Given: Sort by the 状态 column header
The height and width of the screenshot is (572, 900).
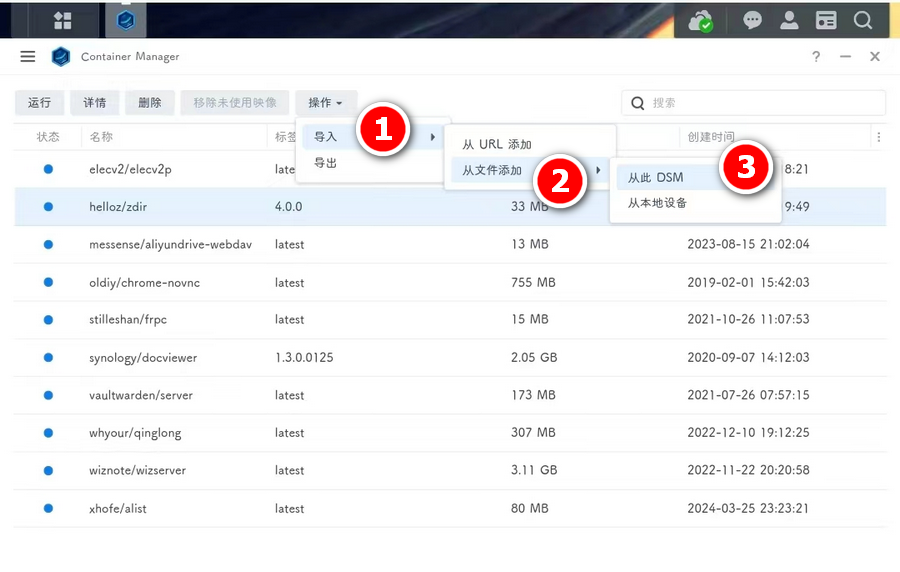Looking at the screenshot, I should [x=48, y=137].
